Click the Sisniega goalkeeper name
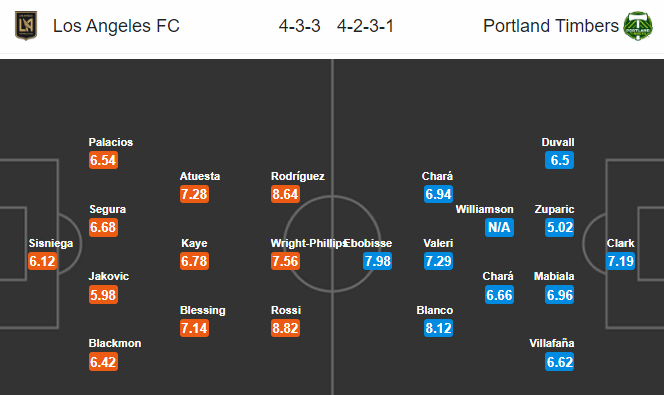The width and height of the screenshot is (664, 395). click(x=51, y=243)
